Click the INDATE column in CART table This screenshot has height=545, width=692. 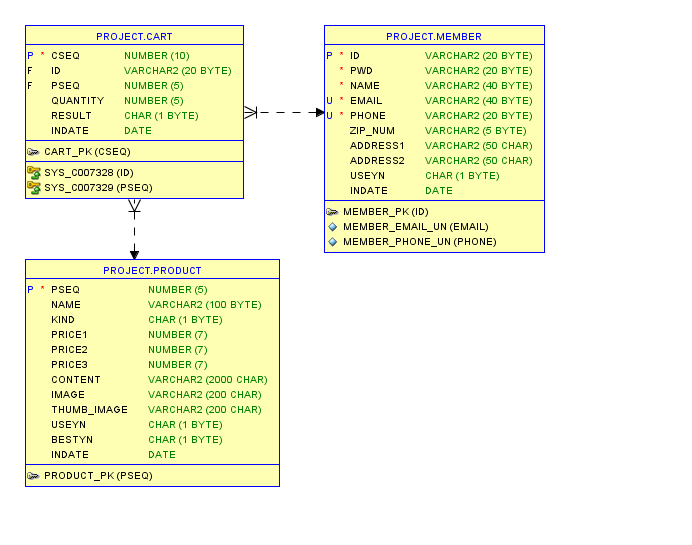70,131
